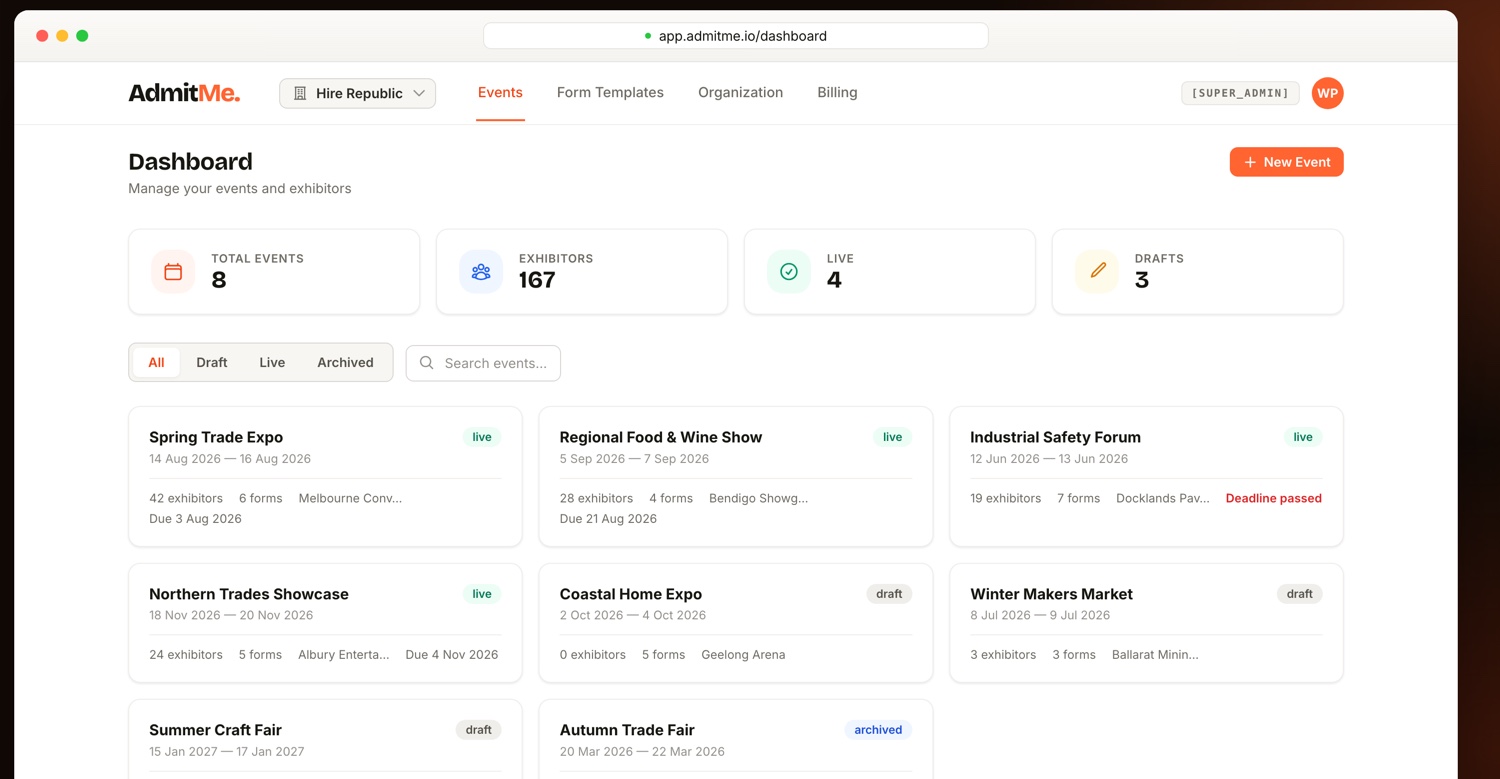The image size is (1500, 779).
Task: Open the Form Templates tab
Action: [610, 92]
